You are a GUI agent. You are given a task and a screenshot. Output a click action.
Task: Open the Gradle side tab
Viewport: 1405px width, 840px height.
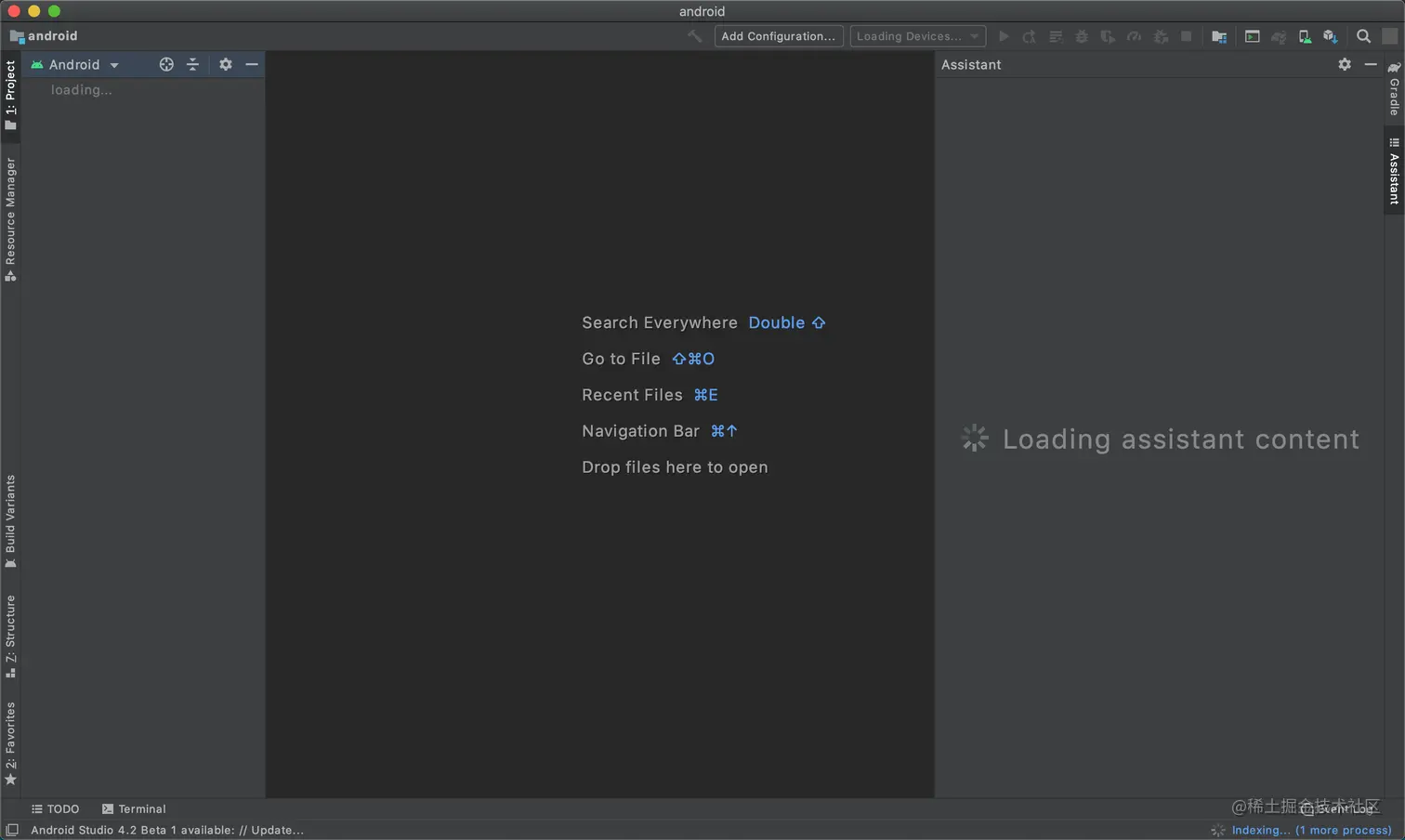pyautogui.click(x=1394, y=89)
